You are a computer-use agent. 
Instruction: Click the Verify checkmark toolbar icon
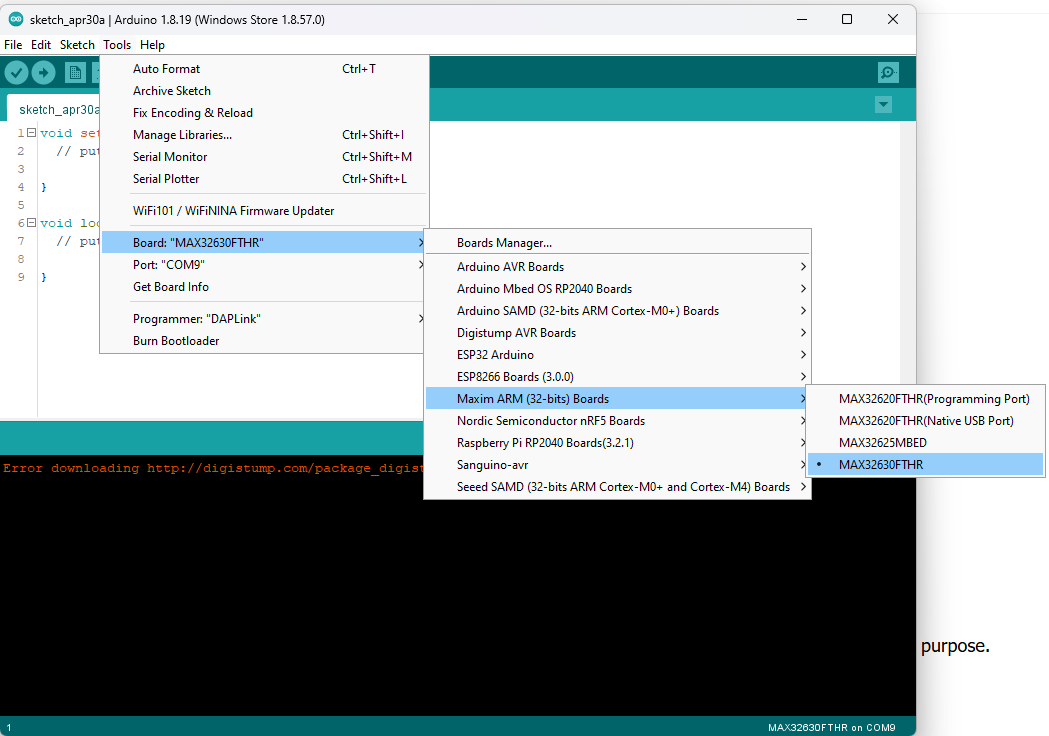click(x=17, y=72)
